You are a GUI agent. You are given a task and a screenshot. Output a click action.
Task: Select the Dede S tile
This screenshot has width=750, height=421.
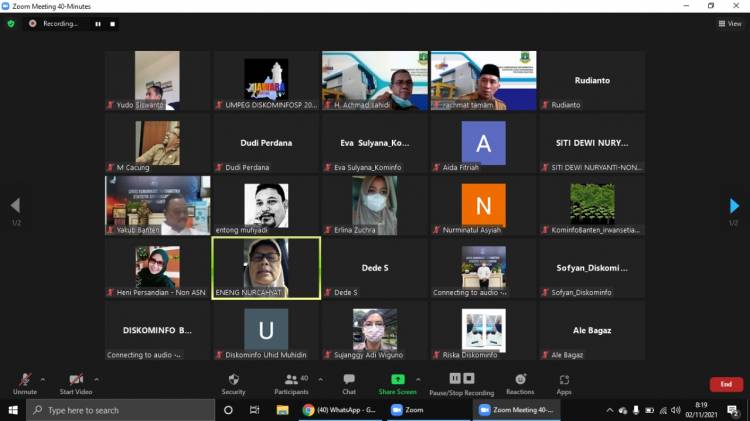pyautogui.click(x=375, y=268)
